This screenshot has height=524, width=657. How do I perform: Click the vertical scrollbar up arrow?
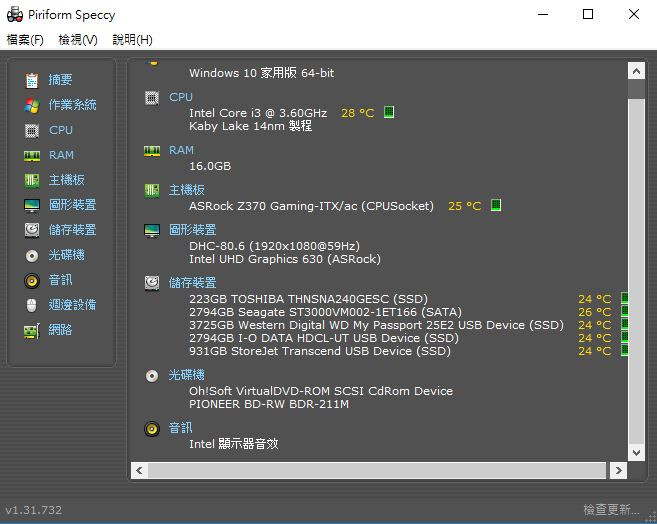[x=636, y=71]
